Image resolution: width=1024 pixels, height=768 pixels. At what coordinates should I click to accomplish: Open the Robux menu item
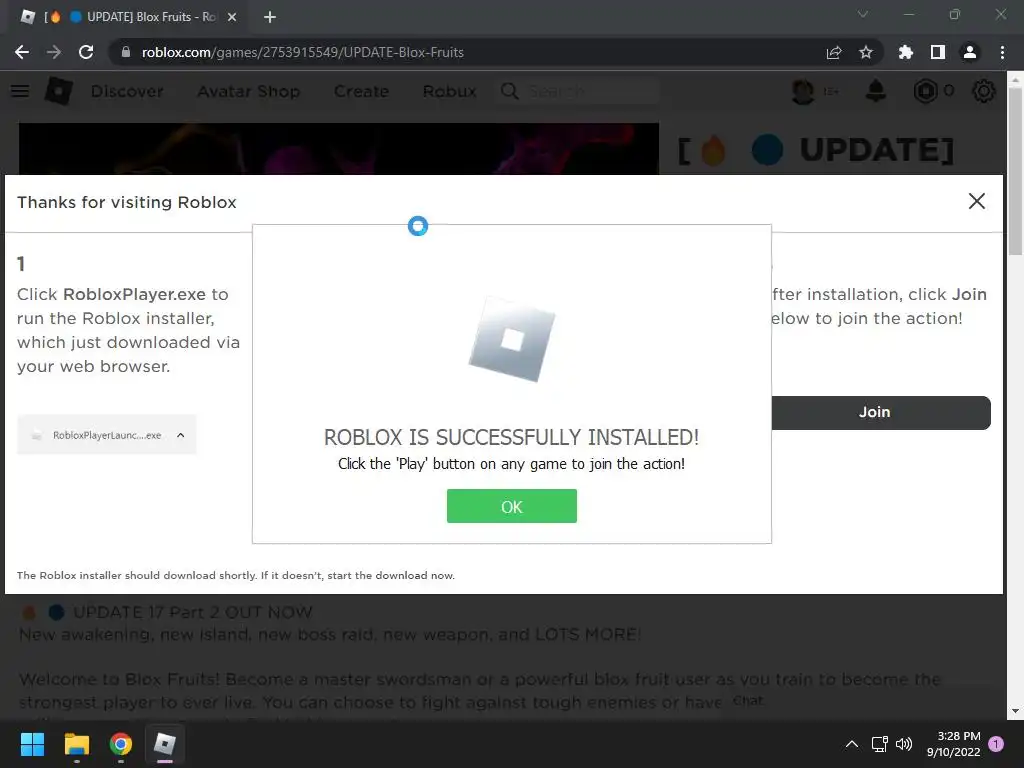(x=449, y=91)
